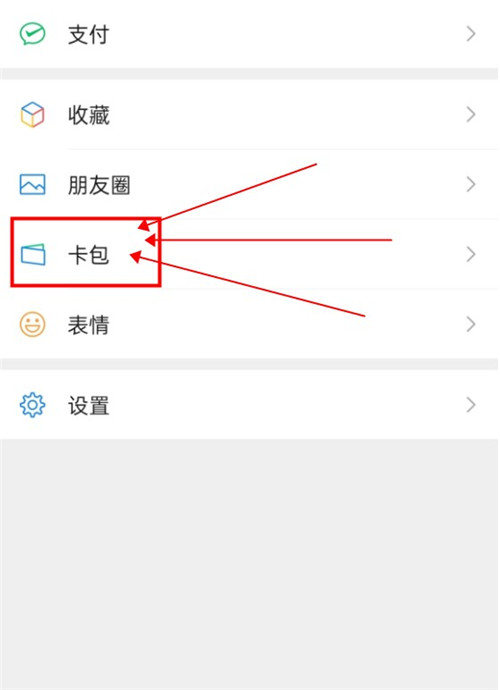Tap the Moments picture icon
500x690 pixels.
[32, 184]
